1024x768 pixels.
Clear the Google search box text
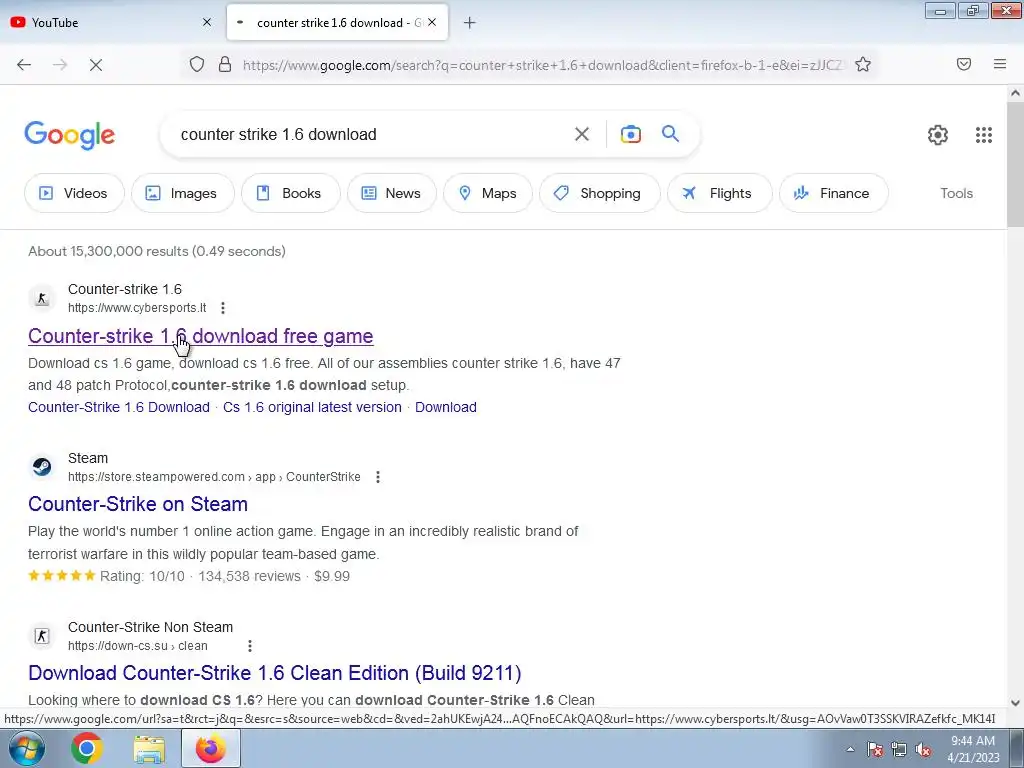[x=582, y=135]
